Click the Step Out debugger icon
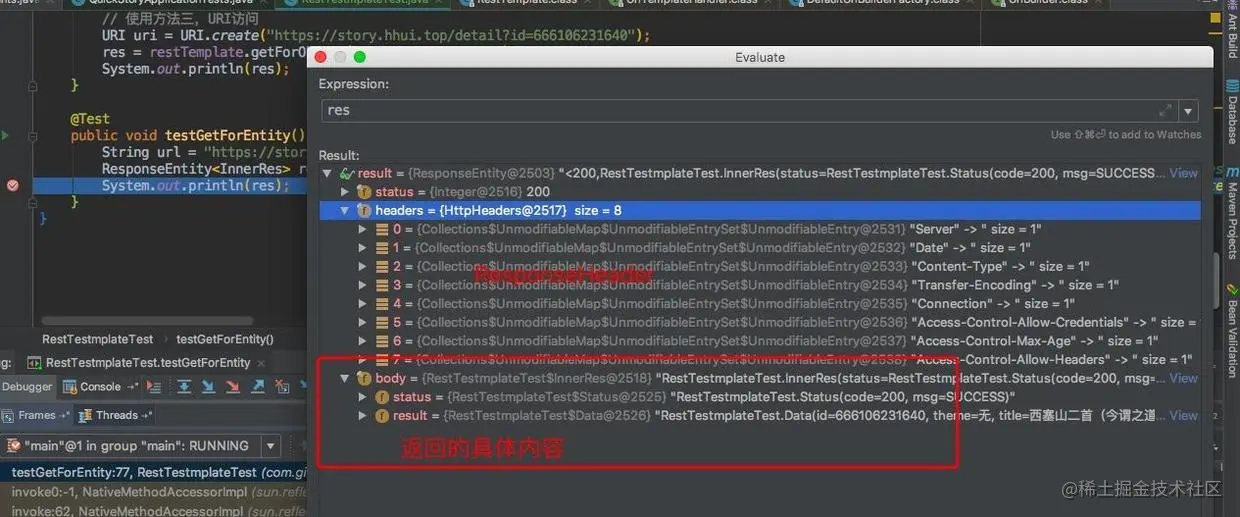 (257, 387)
